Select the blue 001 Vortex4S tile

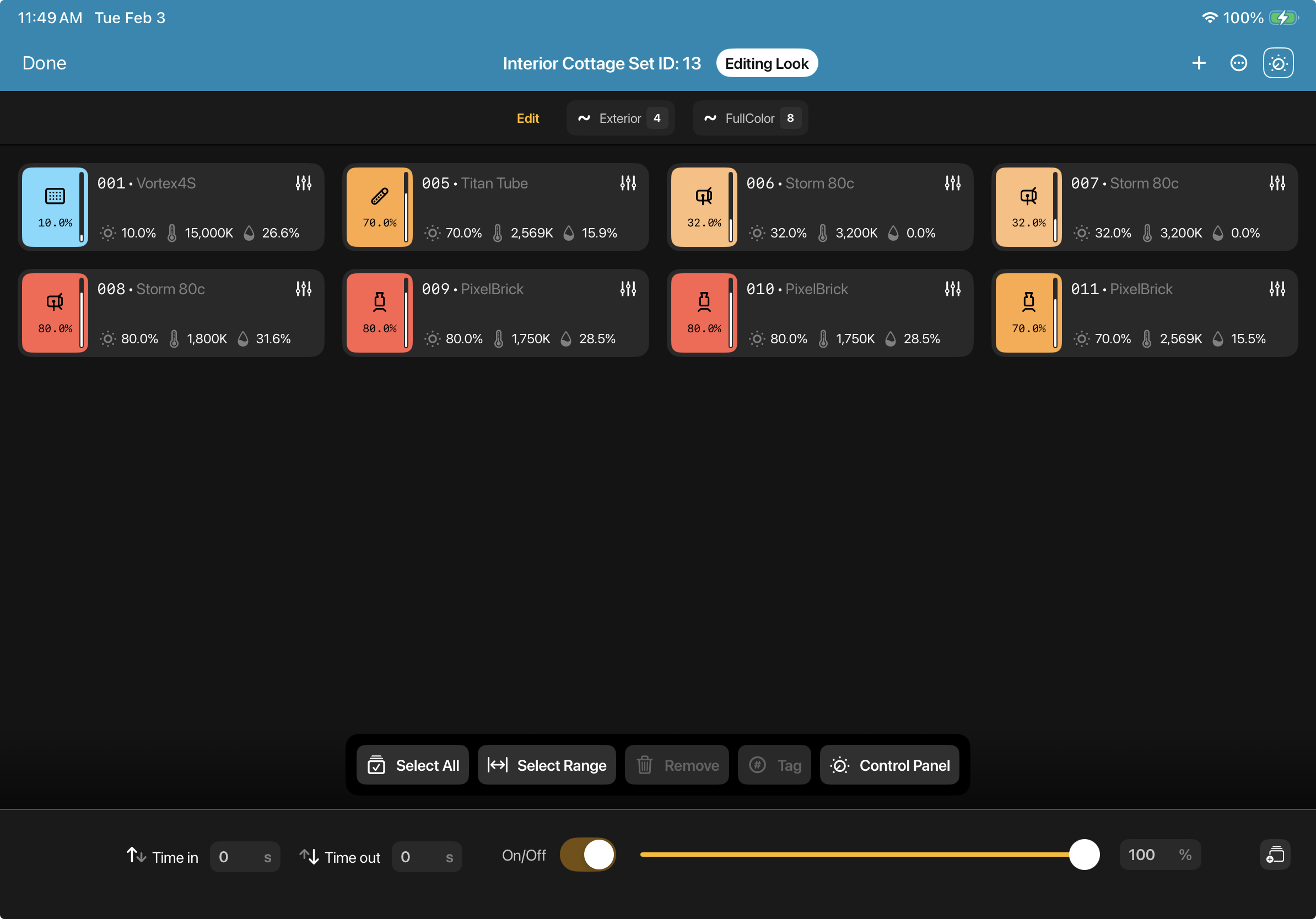click(x=55, y=207)
